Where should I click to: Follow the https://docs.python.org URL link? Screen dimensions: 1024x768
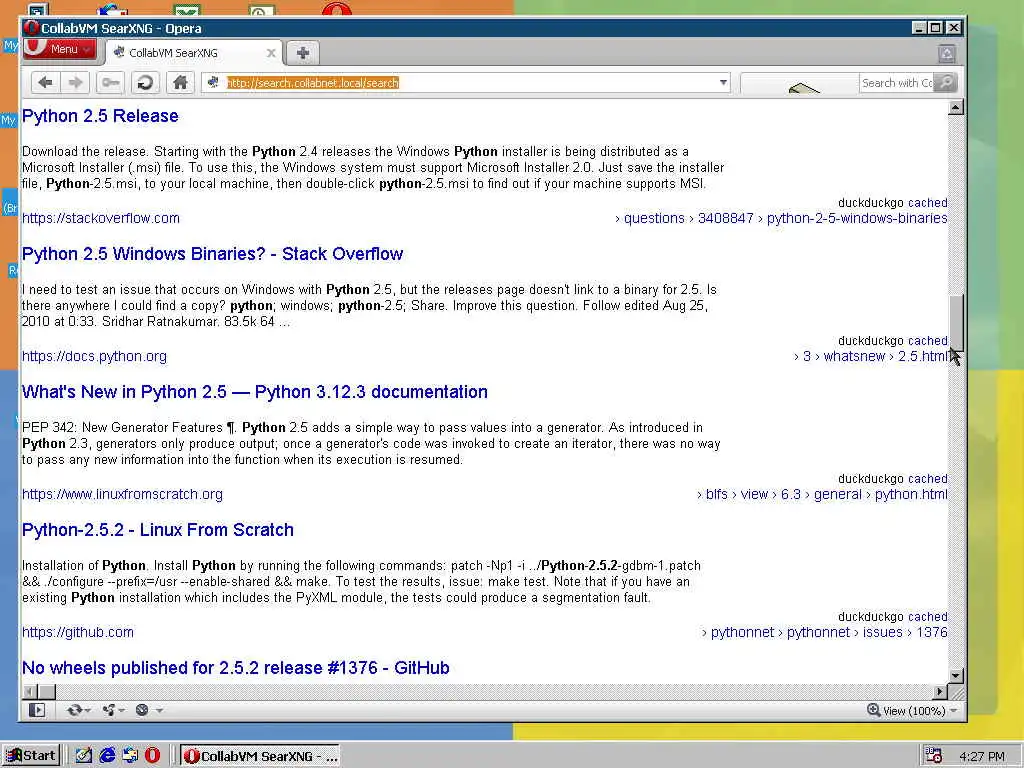(94, 357)
